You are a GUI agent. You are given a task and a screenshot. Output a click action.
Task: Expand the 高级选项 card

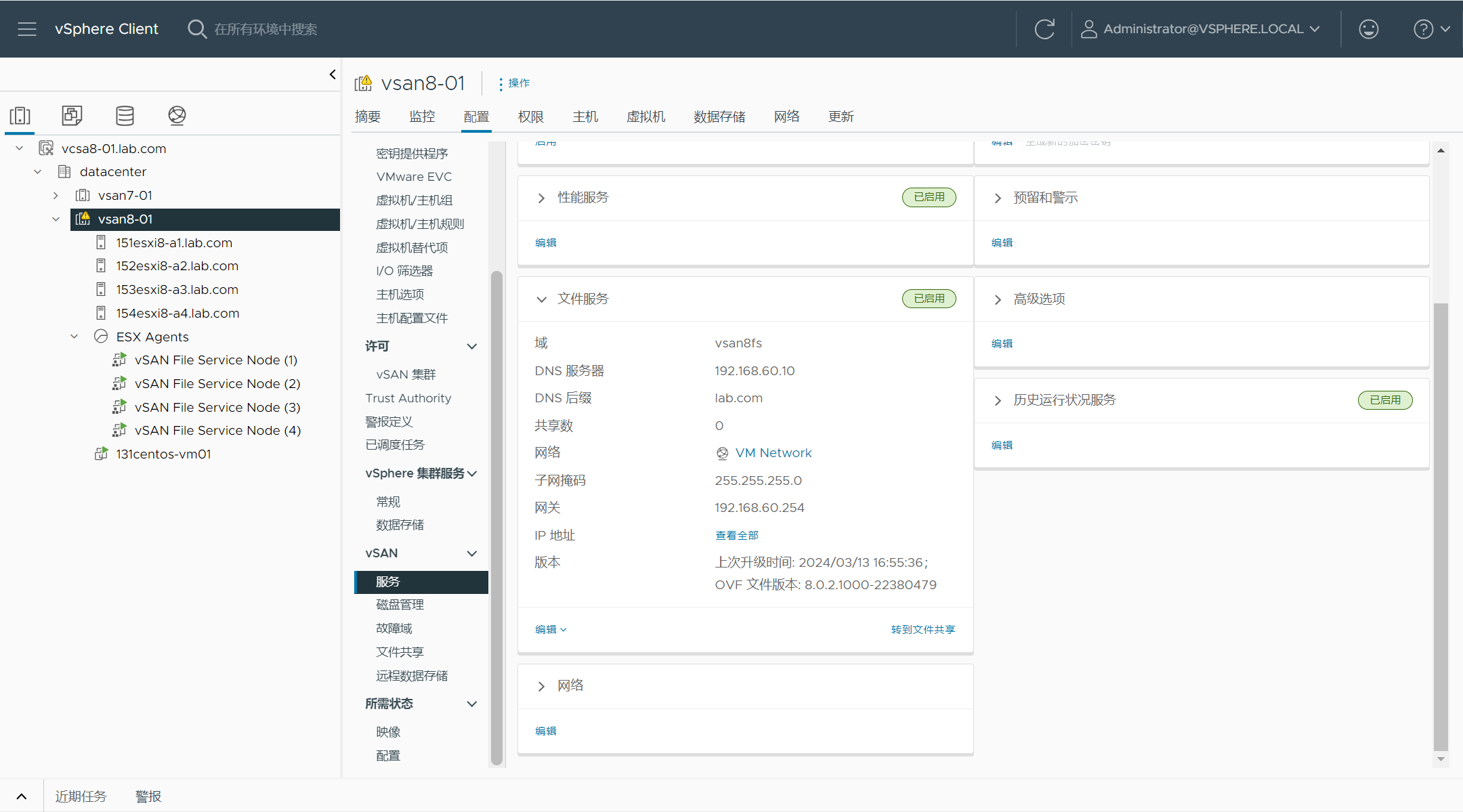pyautogui.click(x=998, y=299)
